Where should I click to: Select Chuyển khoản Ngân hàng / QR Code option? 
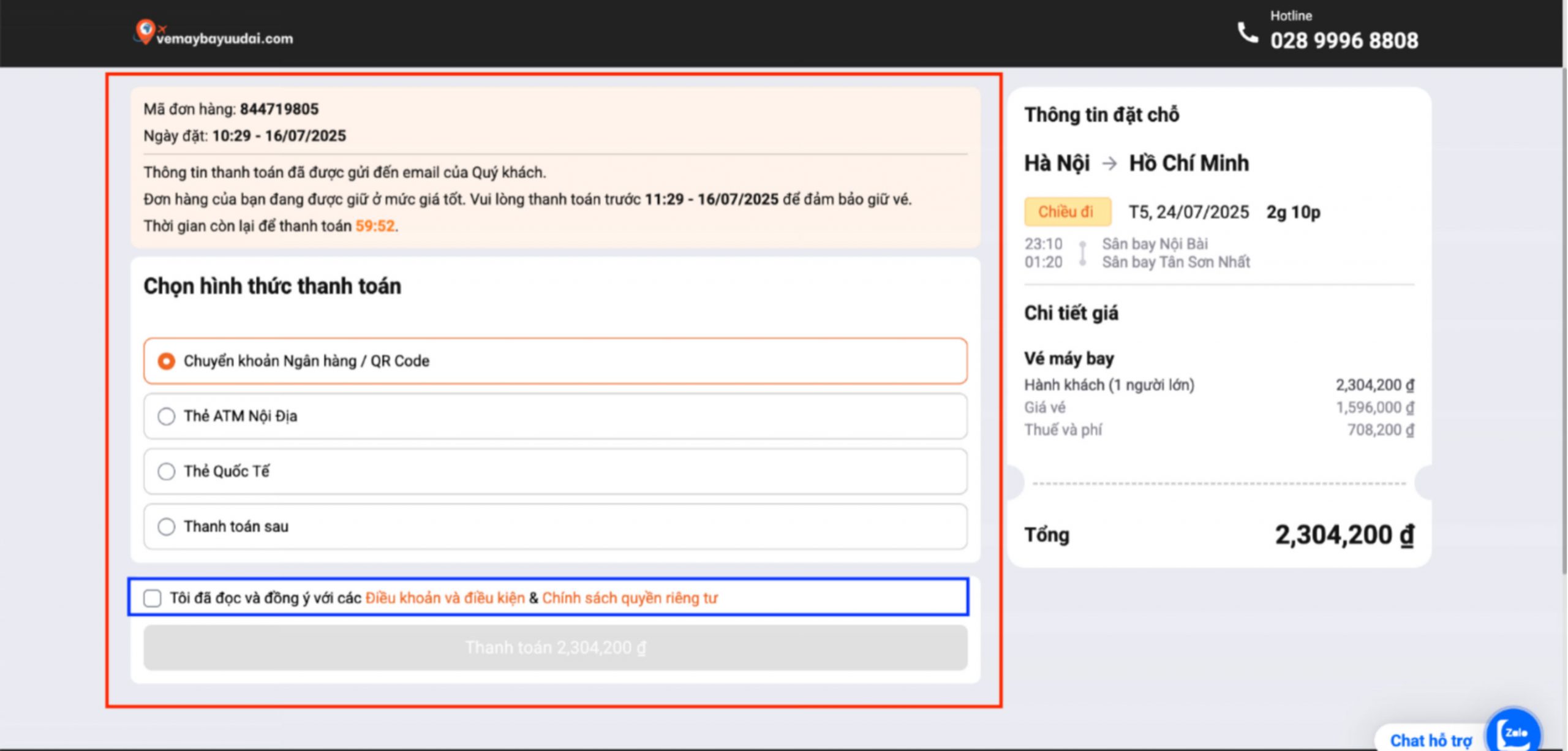pos(166,361)
